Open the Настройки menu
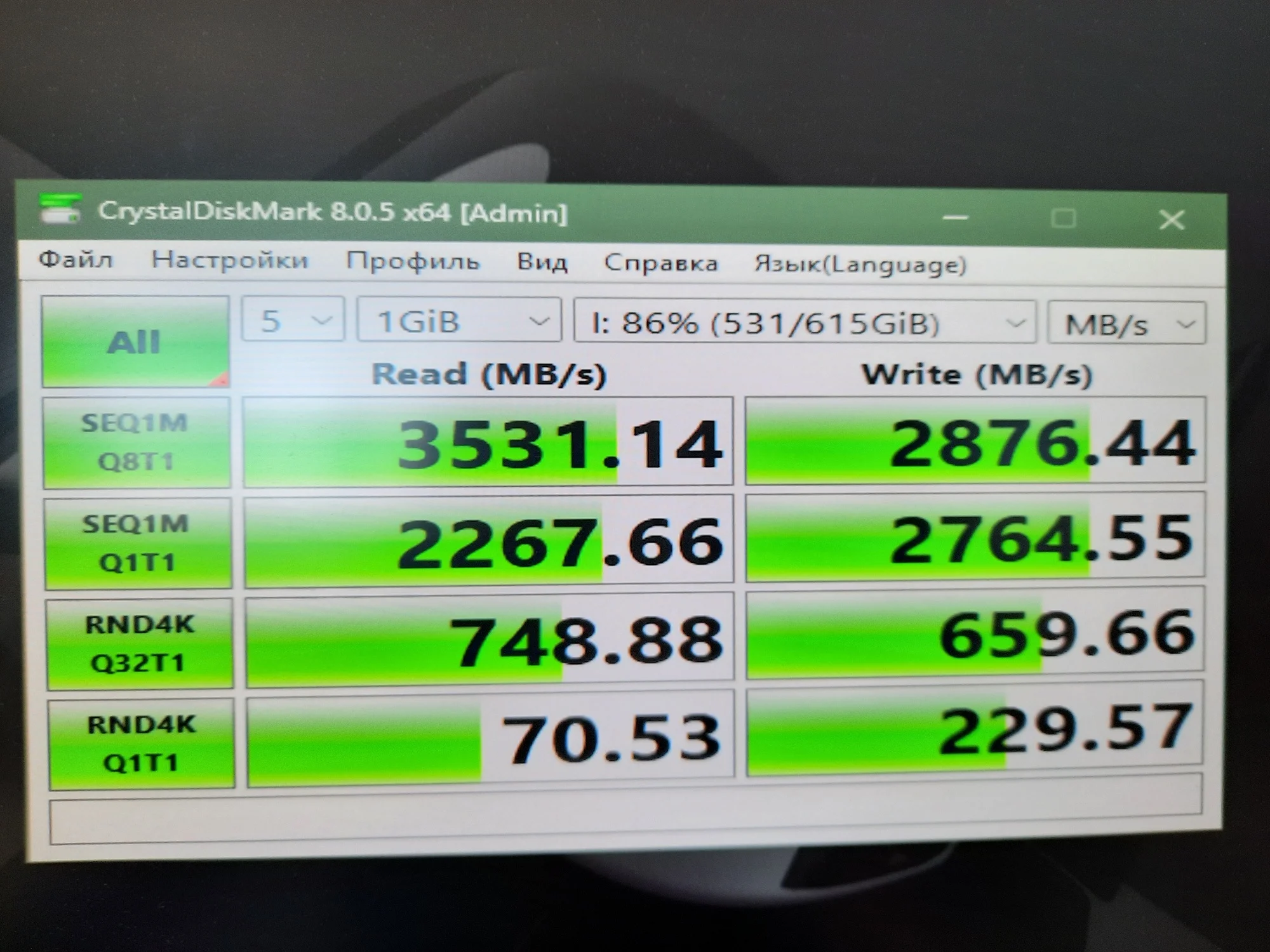The width and height of the screenshot is (1270, 952). point(229,260)
